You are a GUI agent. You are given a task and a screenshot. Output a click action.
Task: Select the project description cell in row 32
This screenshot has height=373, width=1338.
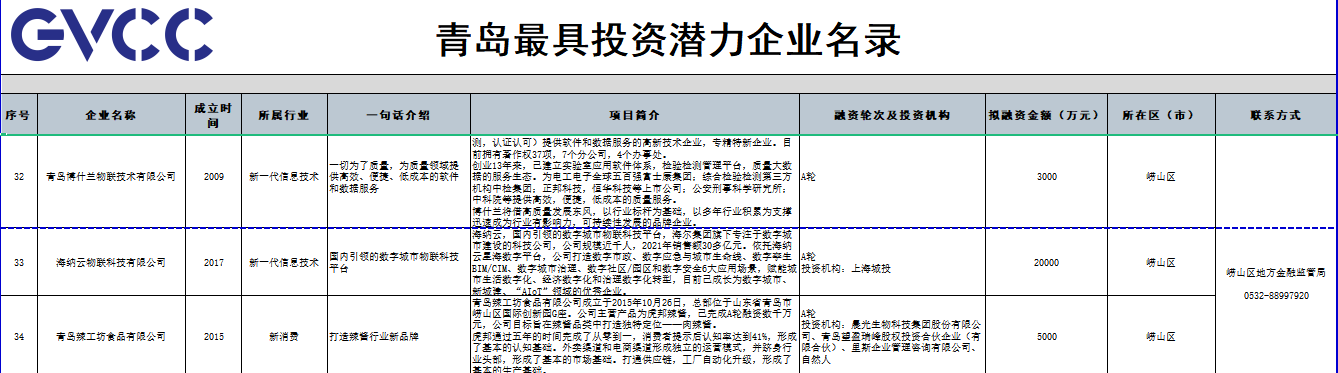634,181
